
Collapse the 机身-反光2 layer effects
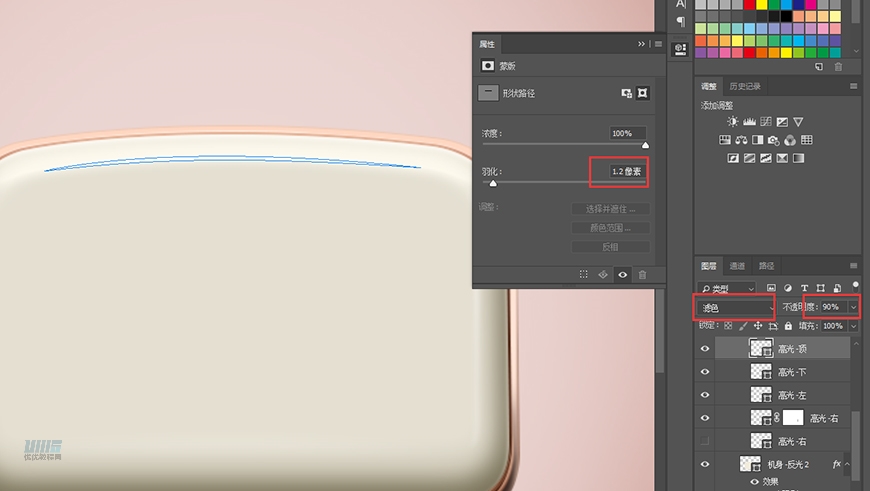click(847, 464)
